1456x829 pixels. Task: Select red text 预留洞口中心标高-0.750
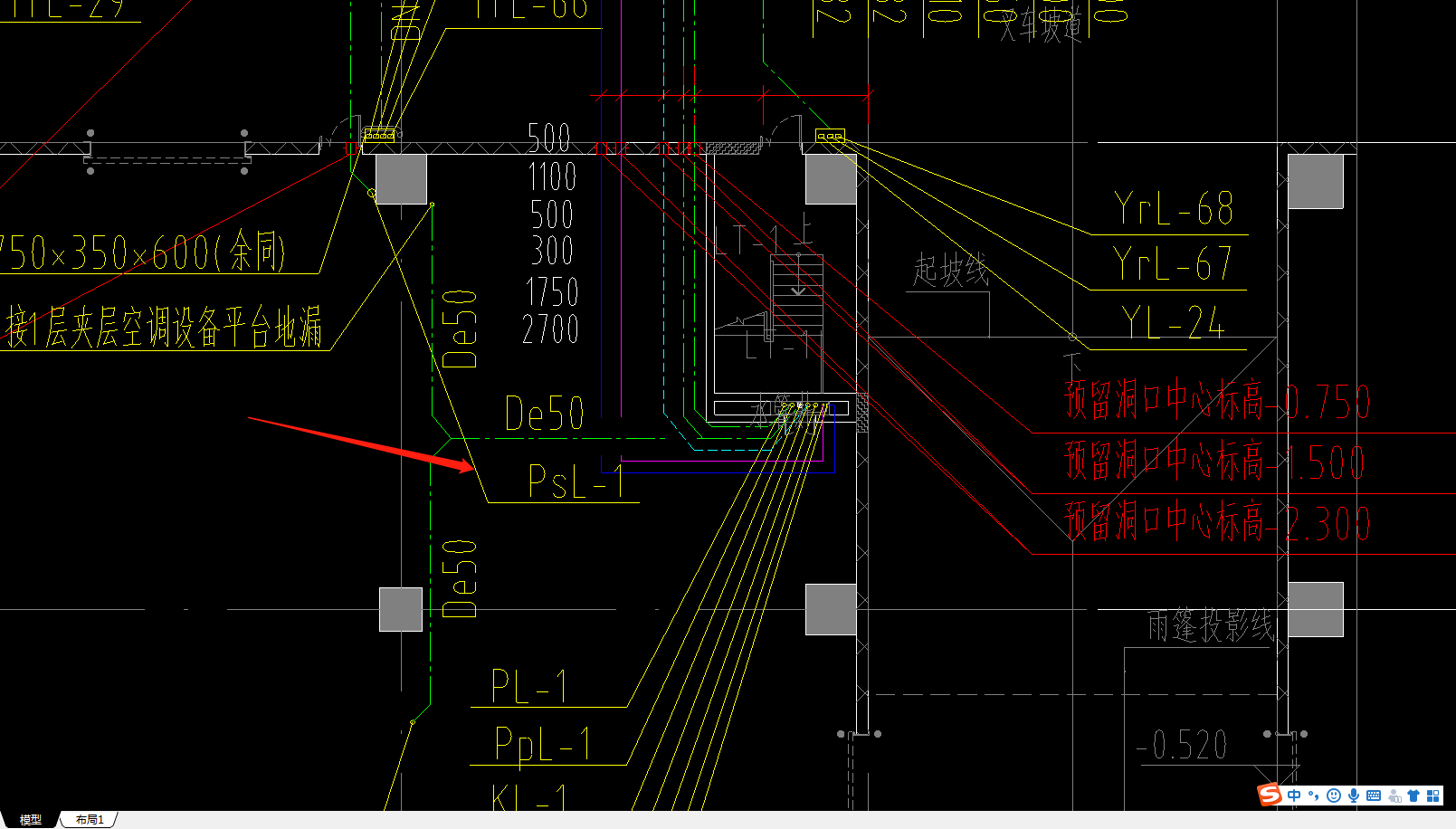[x=1217, y=401]
